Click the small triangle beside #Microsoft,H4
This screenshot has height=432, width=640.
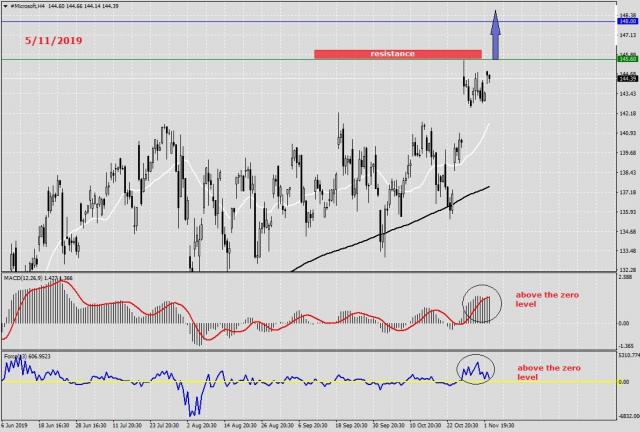pos(5,7)
